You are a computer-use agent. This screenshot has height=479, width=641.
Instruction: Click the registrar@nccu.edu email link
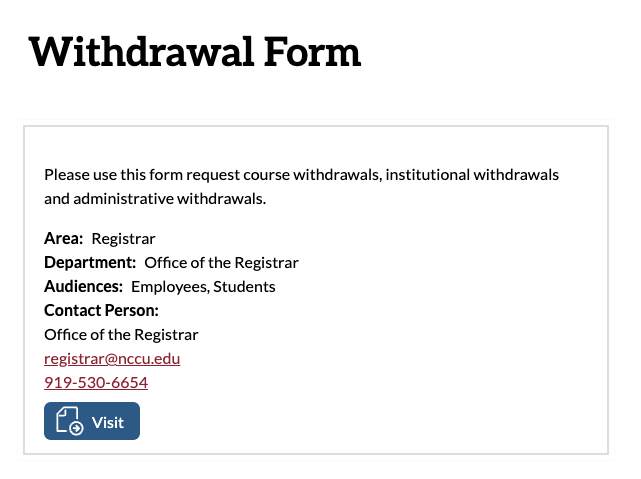[x=112, y=358]
